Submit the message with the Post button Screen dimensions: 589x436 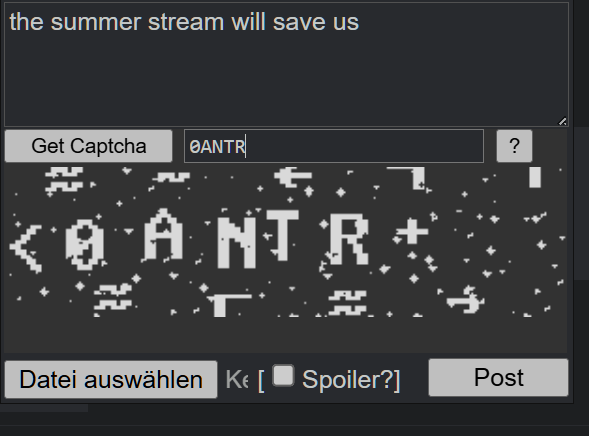coord(498,377)
